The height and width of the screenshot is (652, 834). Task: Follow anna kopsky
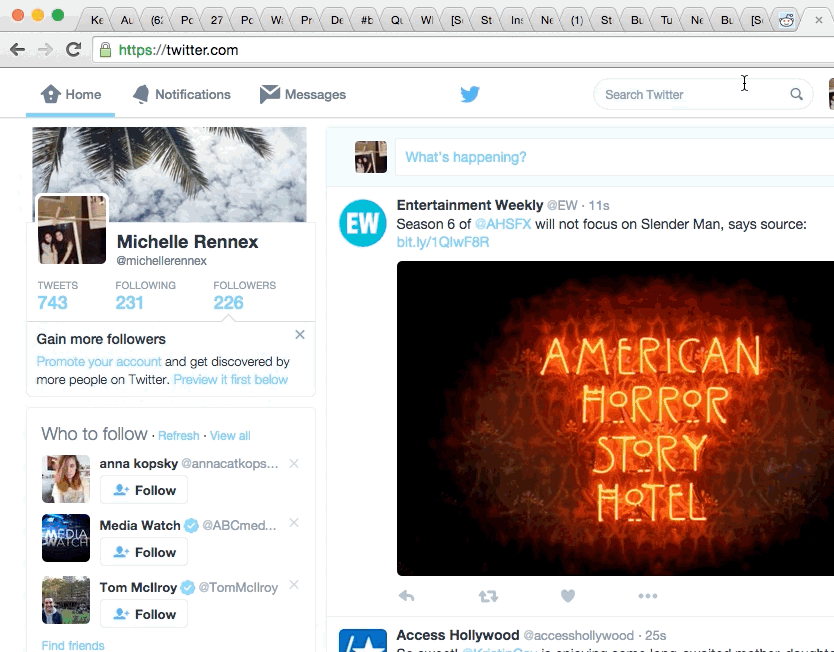[144, 490]
